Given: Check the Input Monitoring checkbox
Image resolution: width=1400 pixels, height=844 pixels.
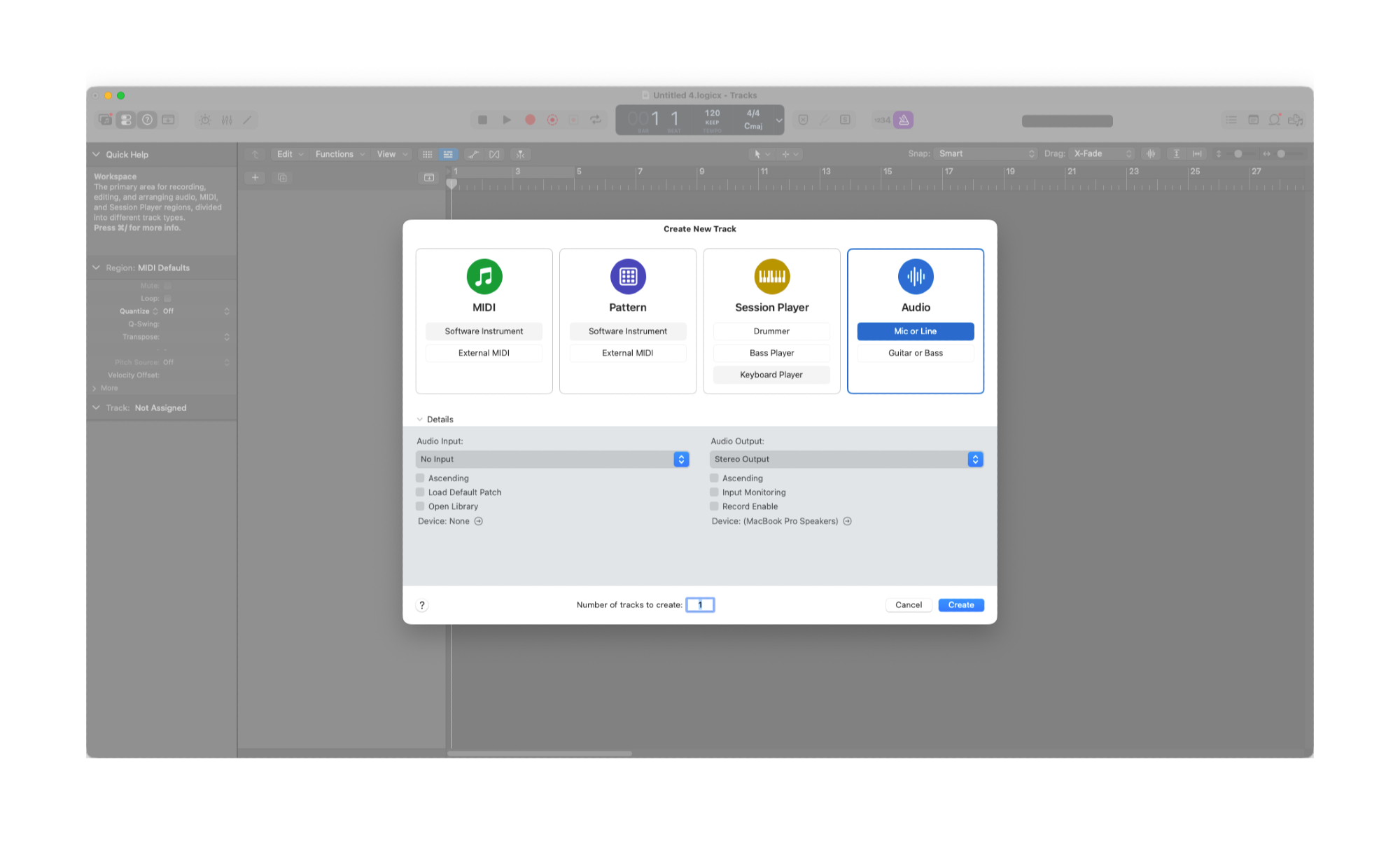Looking at the screenshot, I should pyautogui.click(x=715, y=492).
